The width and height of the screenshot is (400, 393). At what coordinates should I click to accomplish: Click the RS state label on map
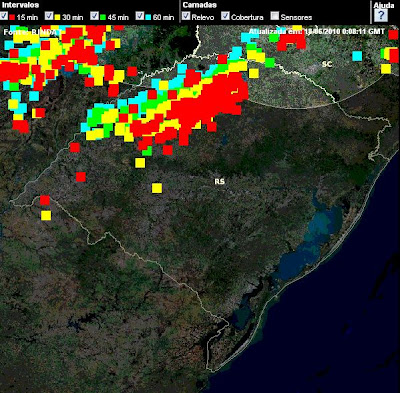click(x=219, y=181)
